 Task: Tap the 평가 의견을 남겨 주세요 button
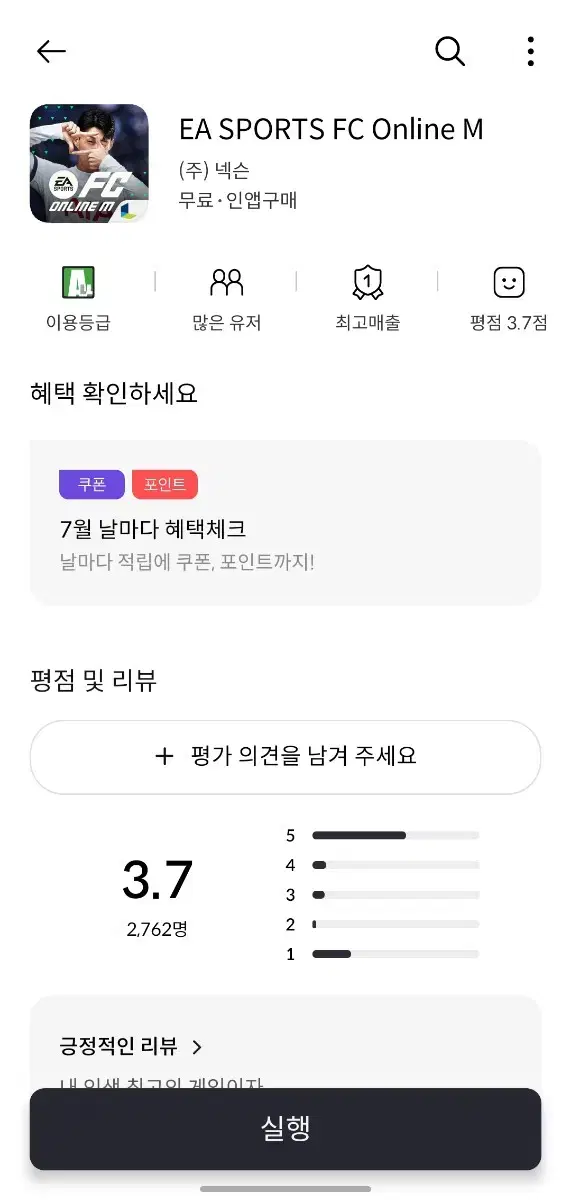285,757
